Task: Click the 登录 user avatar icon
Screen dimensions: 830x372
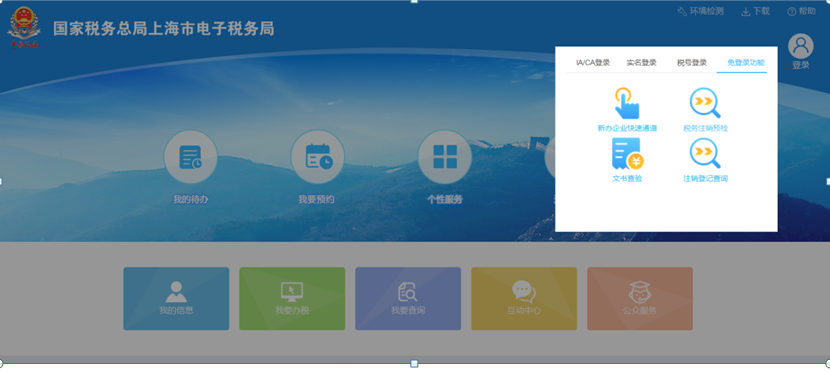Action: [x=800, y=46]
